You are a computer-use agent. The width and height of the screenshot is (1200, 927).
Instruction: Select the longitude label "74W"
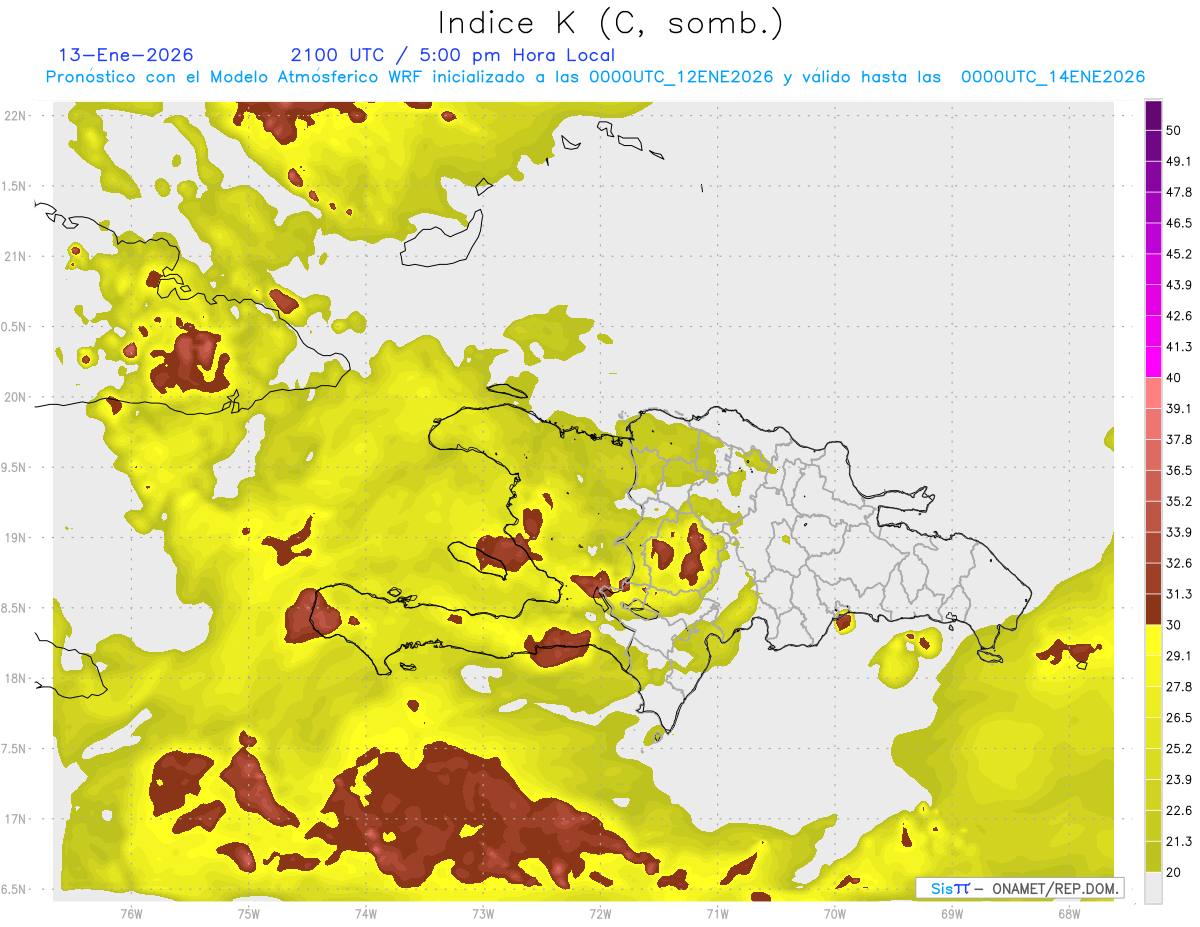point(365,913)
